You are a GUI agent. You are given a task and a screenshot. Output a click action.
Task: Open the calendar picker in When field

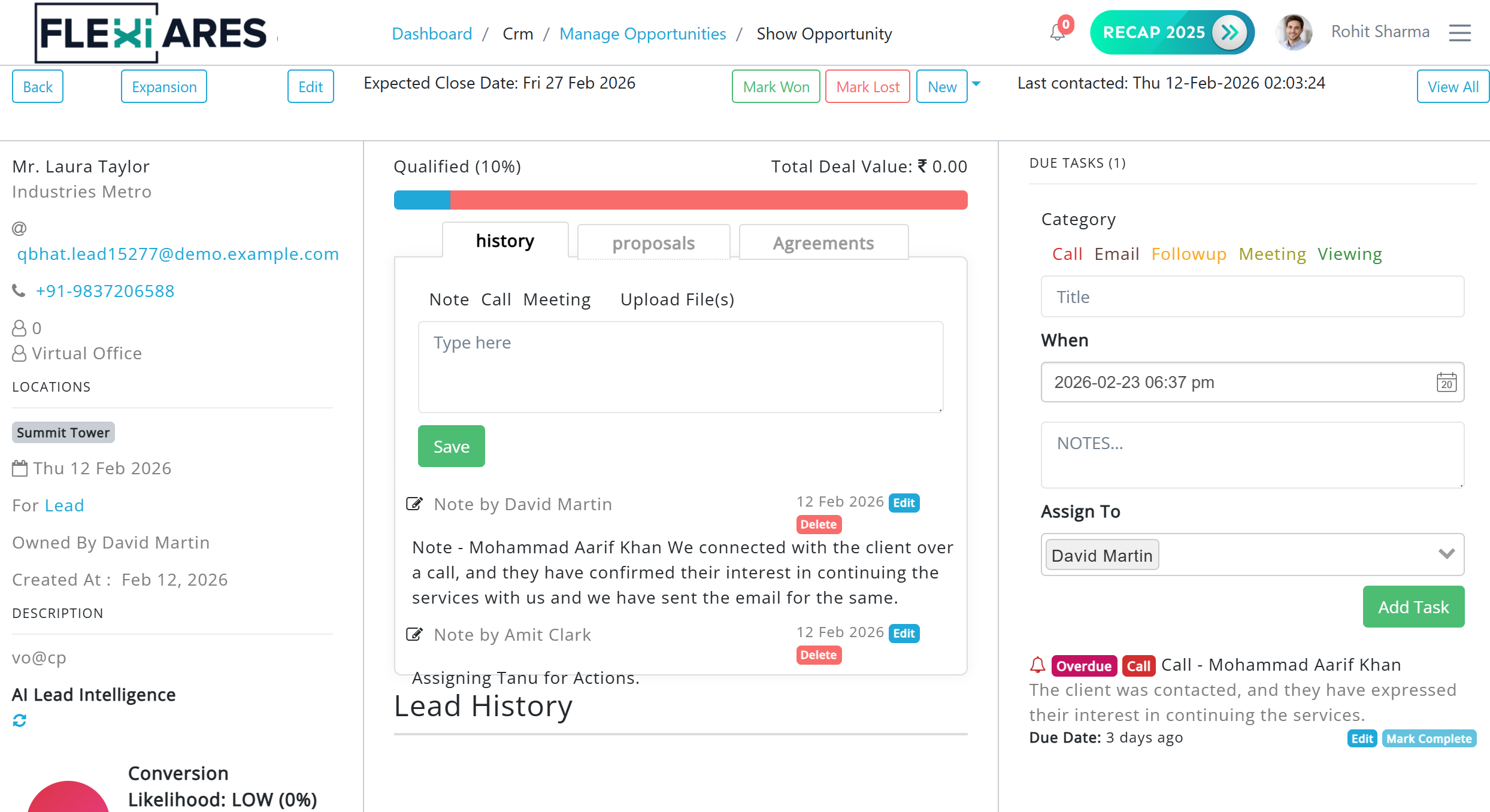[1446, 382]
